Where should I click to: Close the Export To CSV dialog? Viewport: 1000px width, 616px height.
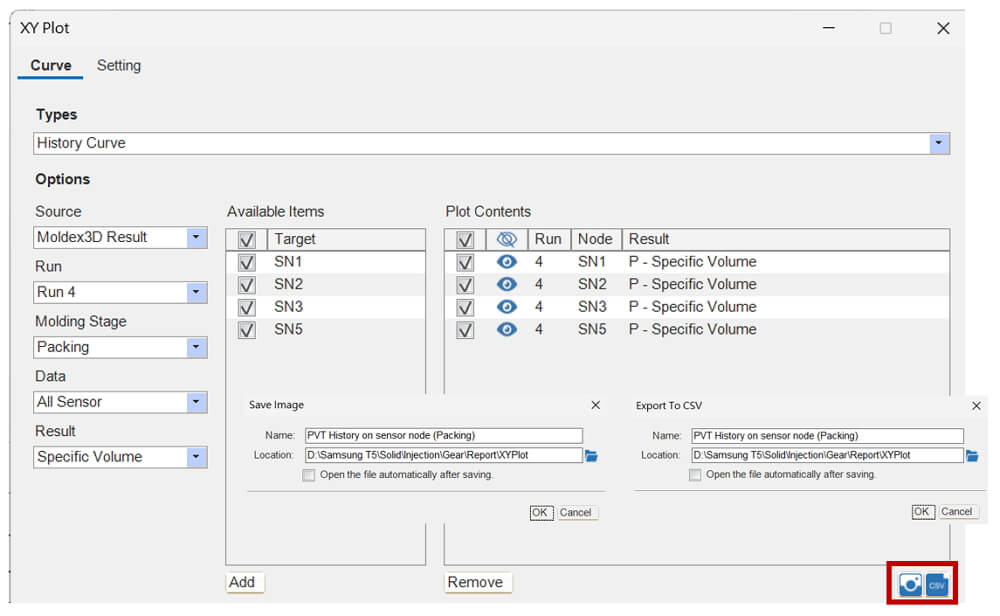976,406
